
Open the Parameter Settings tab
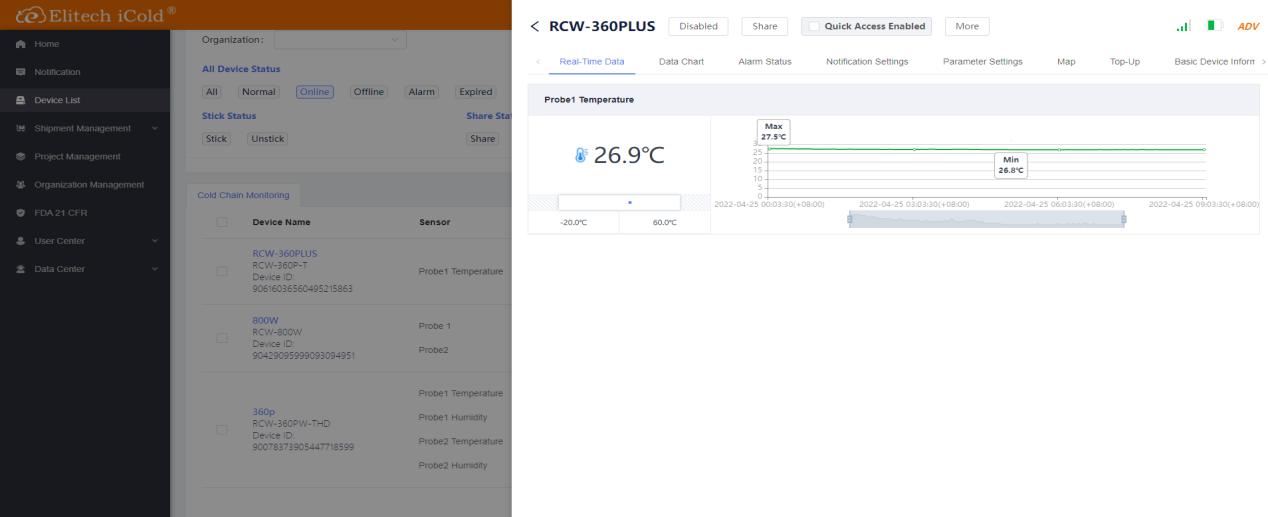[x=982, y=62]
